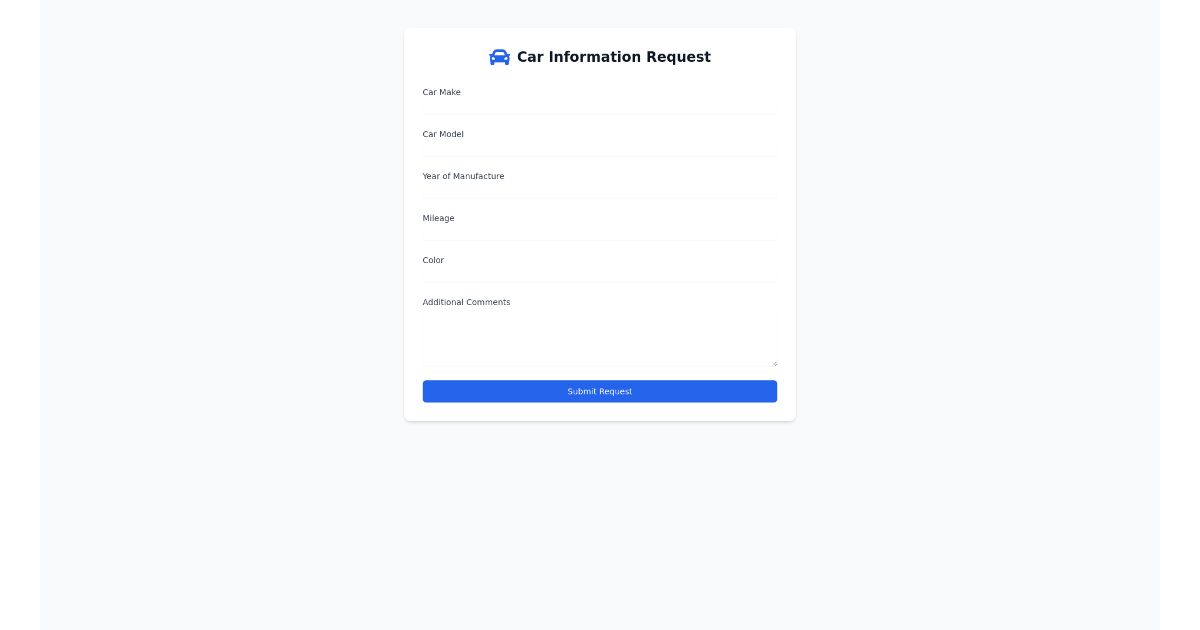Click the Additional Comments label
The height and width of the screenshot is (630, 1200).
click(x=466, y=302)
